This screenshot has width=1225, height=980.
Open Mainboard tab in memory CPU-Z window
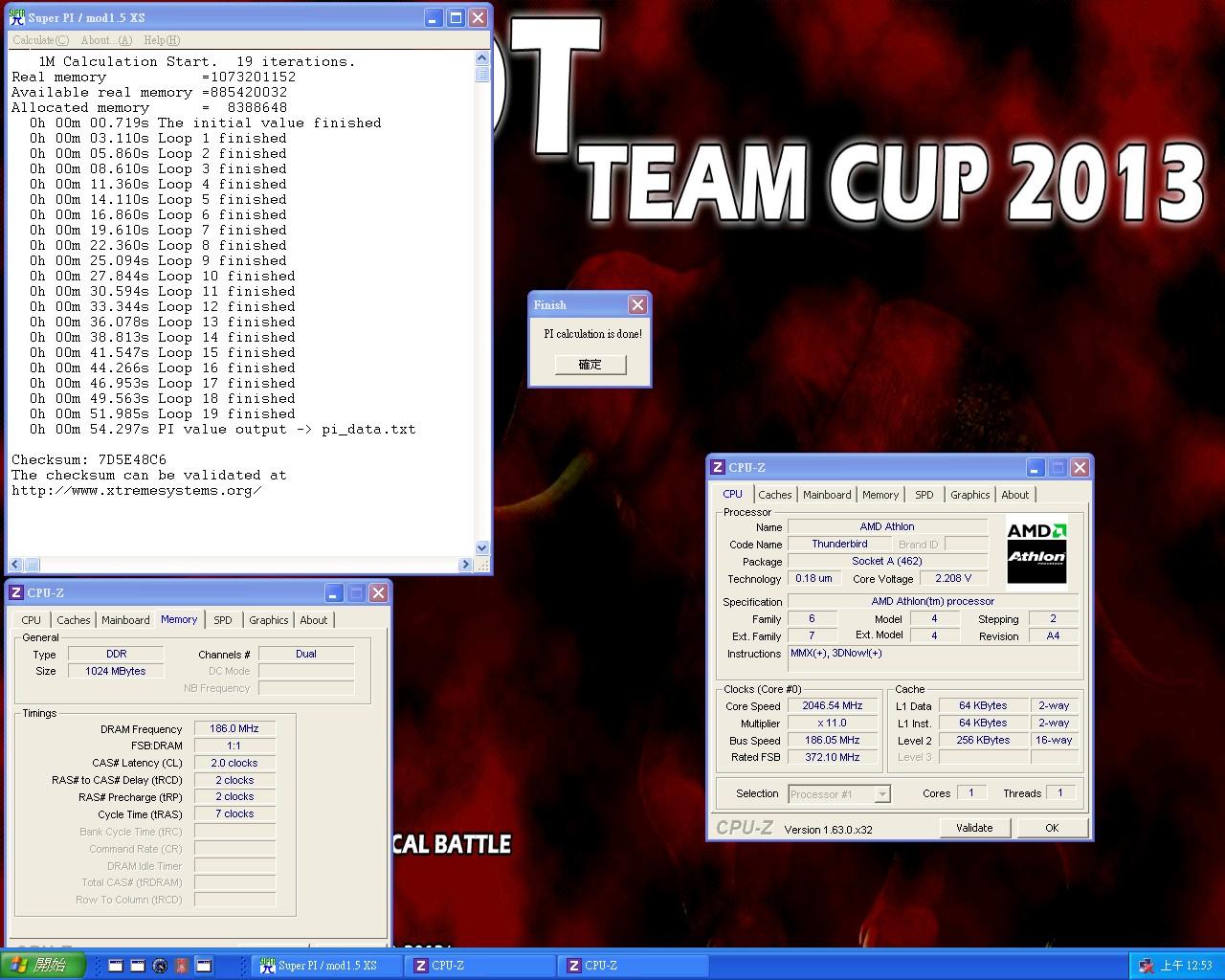[125, 620]
